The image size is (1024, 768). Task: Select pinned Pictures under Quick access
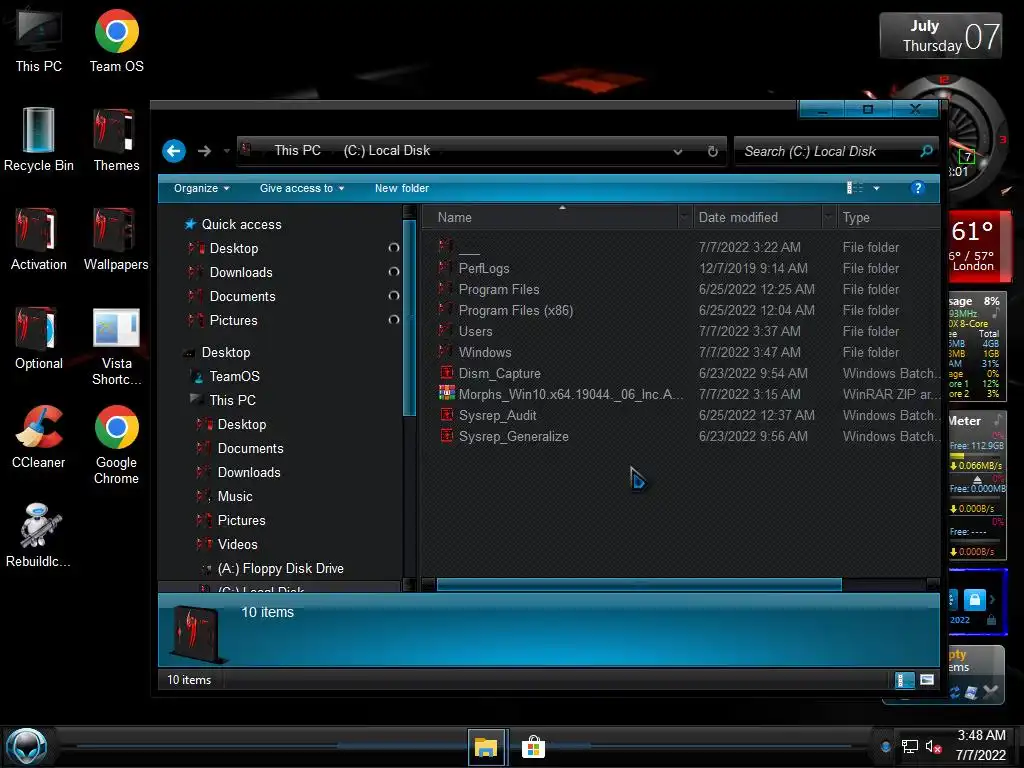click(223, 321)
